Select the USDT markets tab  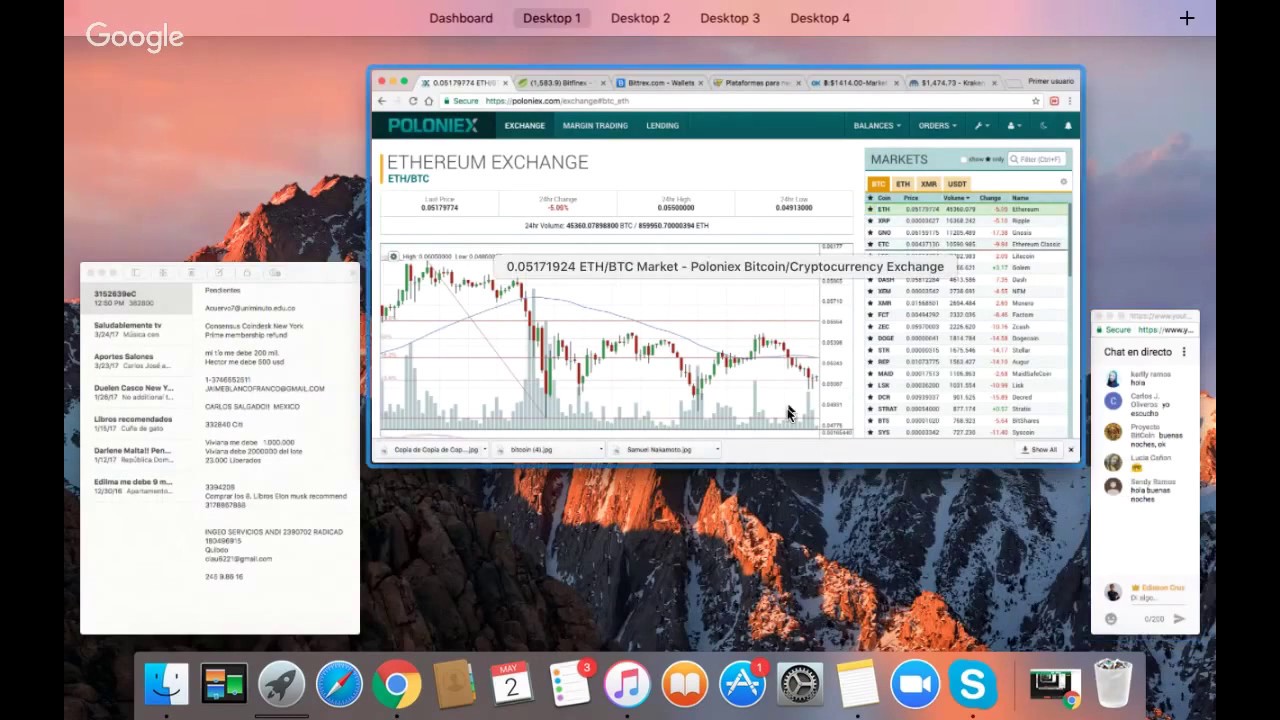click(957, 184)
